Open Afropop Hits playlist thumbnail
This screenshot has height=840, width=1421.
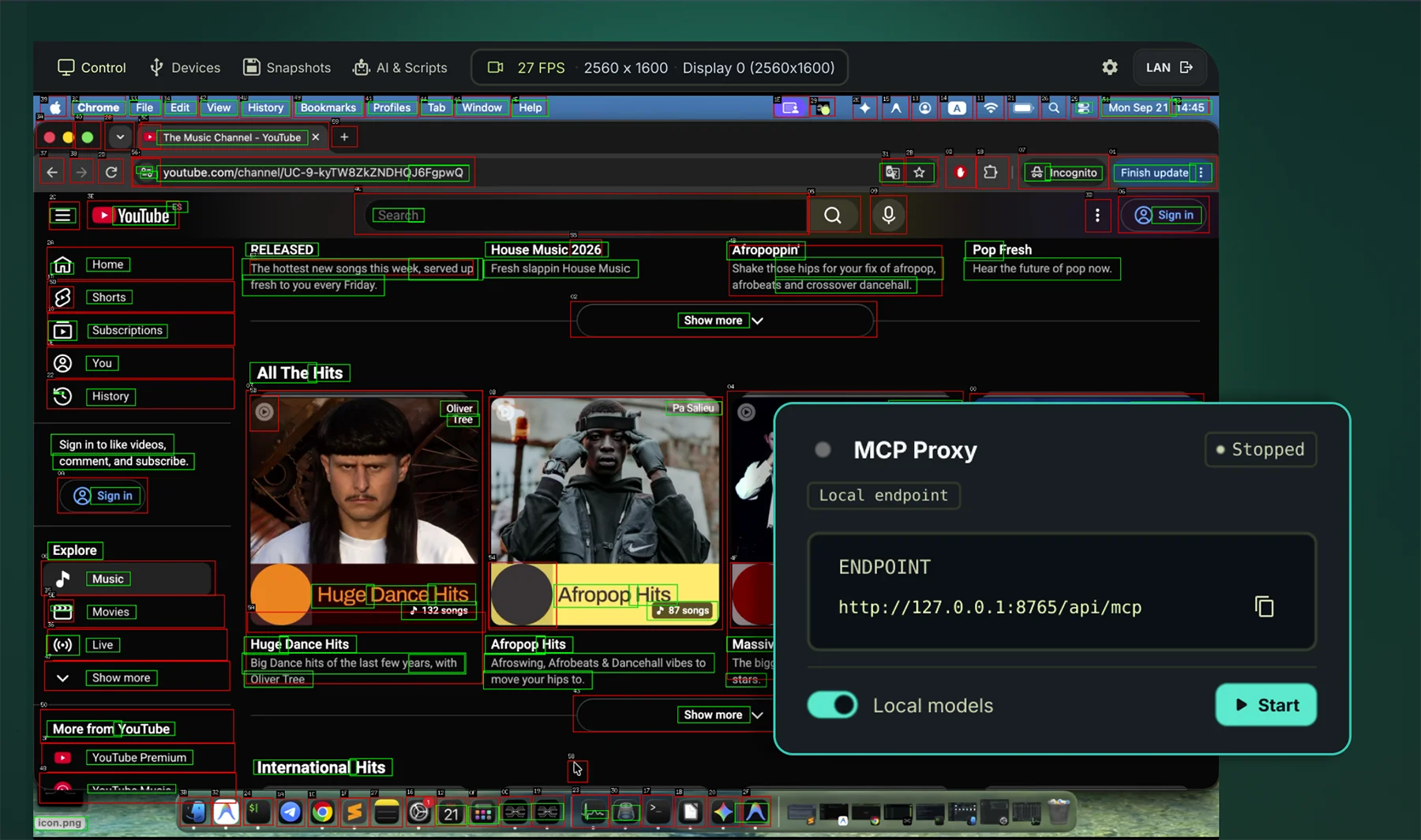click(x=605, y=511)
